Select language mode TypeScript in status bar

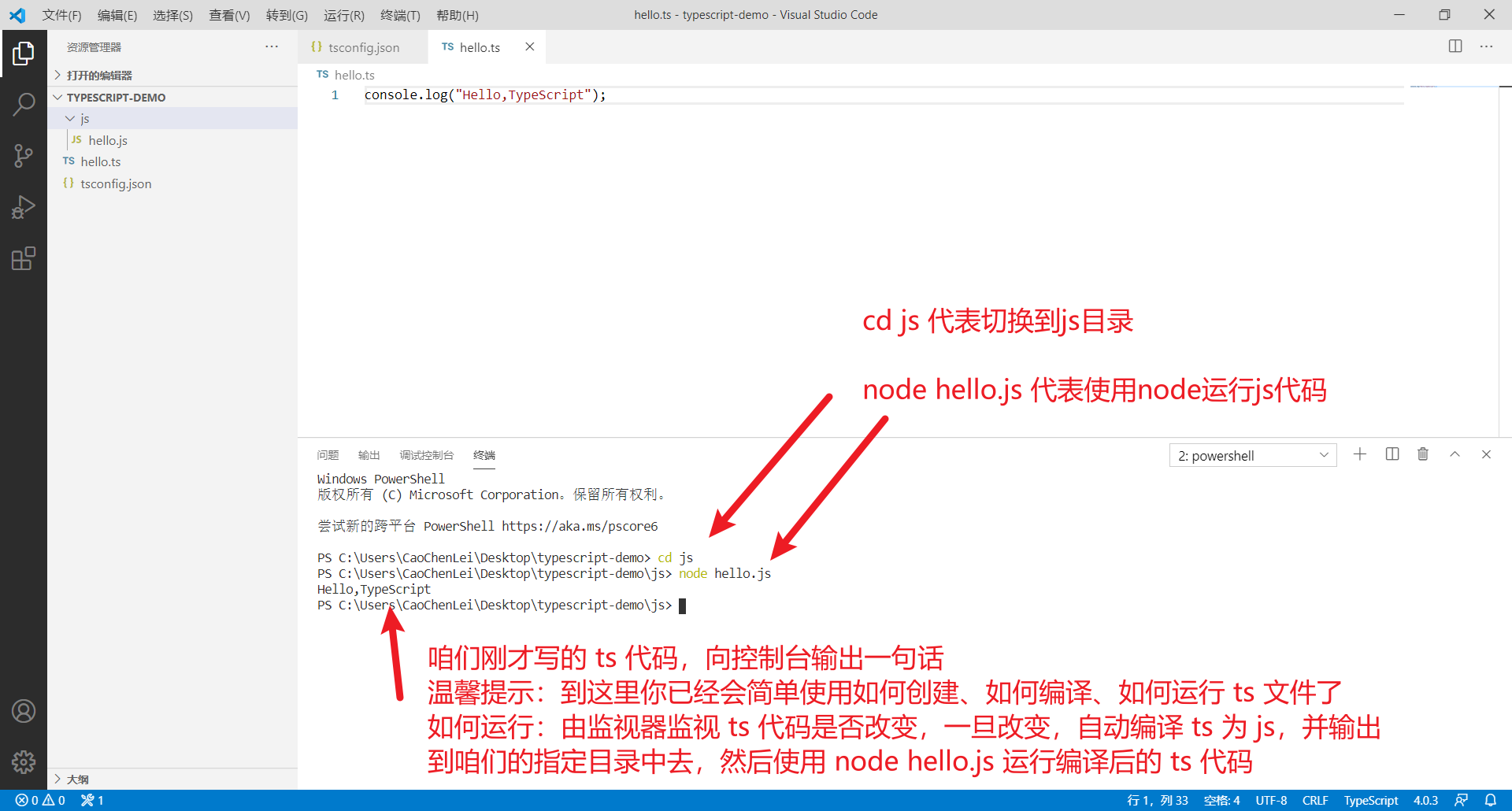click(1371, 800)
